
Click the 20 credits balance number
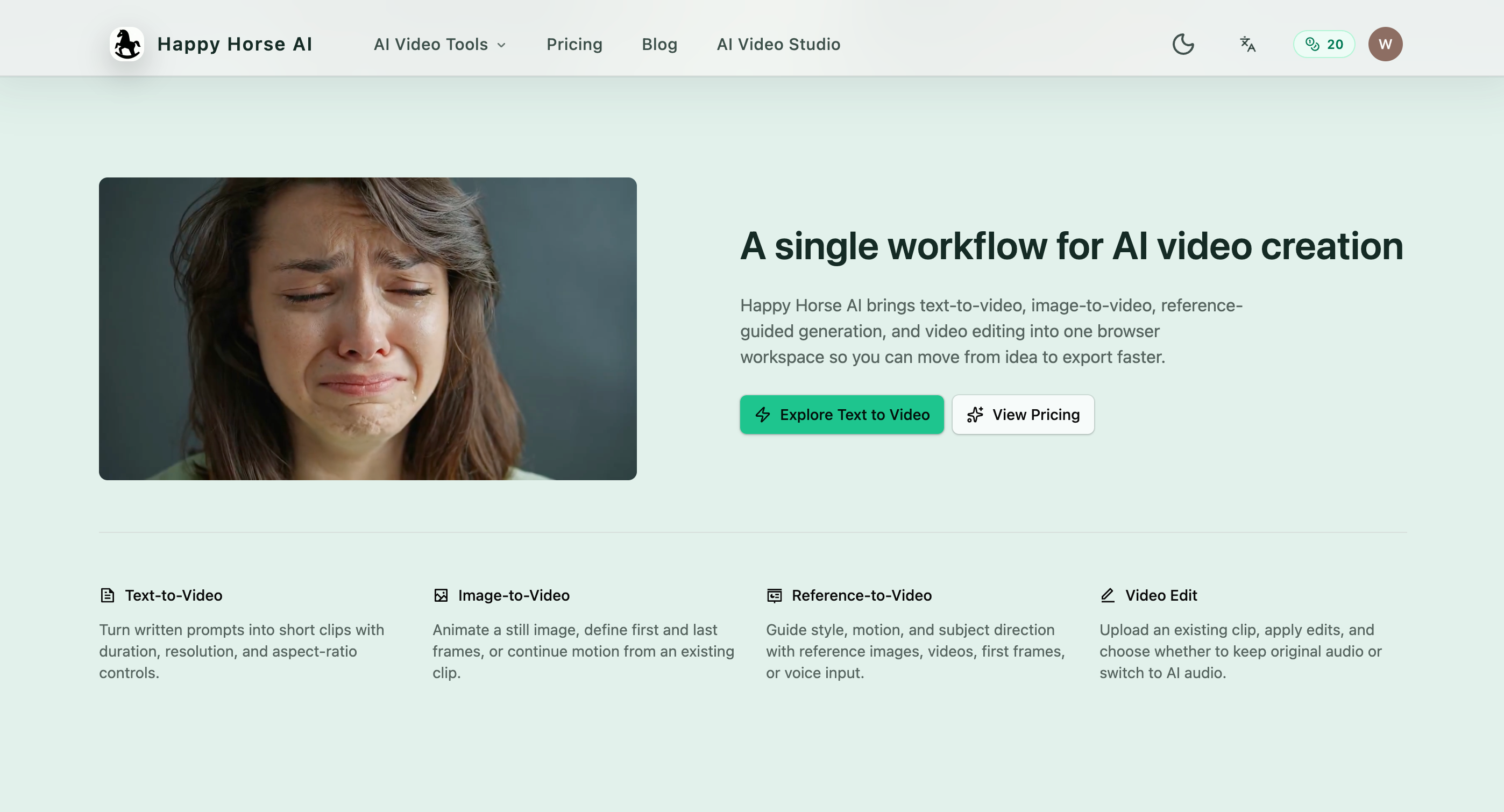1335,45
